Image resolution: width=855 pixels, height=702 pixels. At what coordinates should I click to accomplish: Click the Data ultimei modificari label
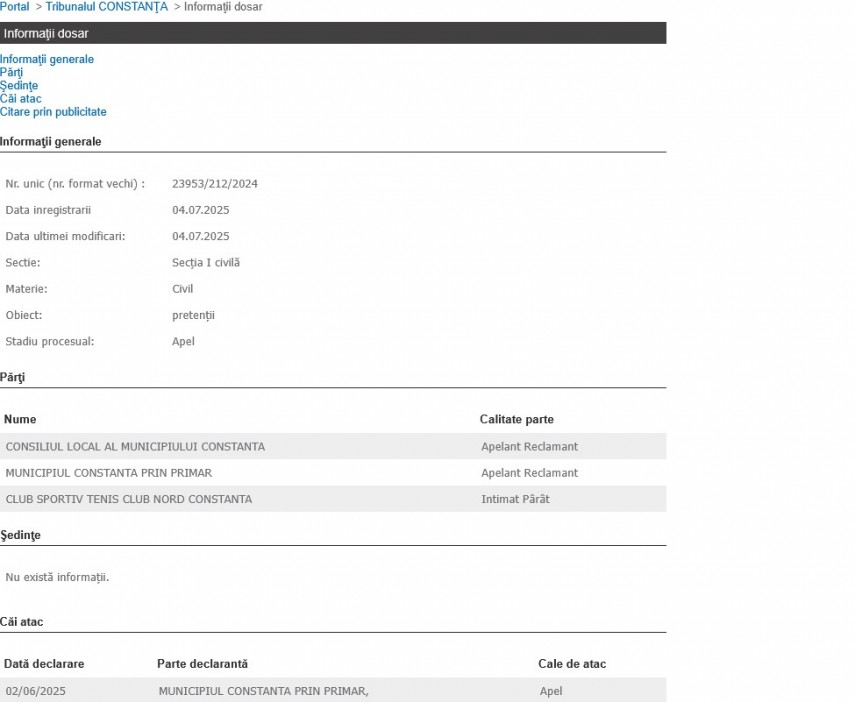(x=65, y=236)
